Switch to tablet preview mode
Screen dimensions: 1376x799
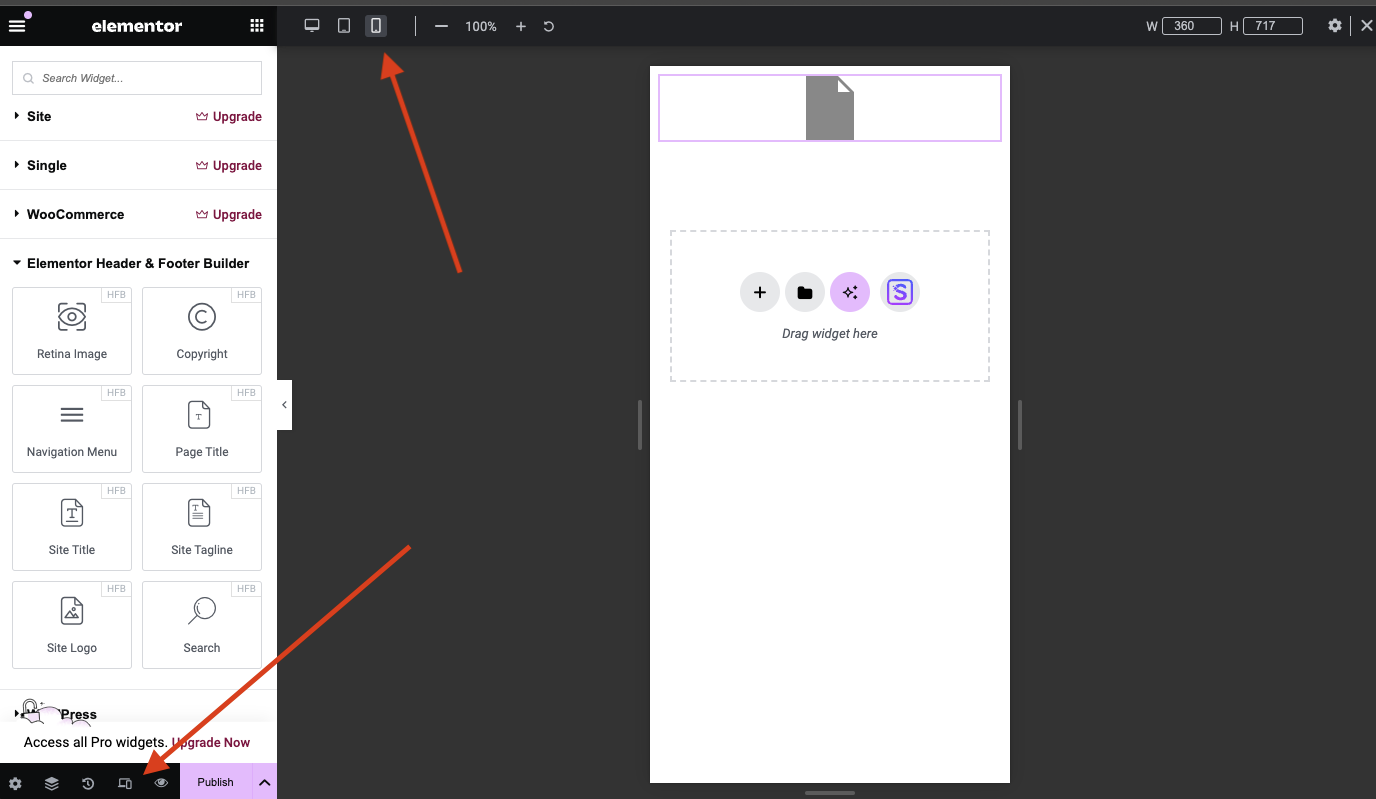[x=344, y=26]
